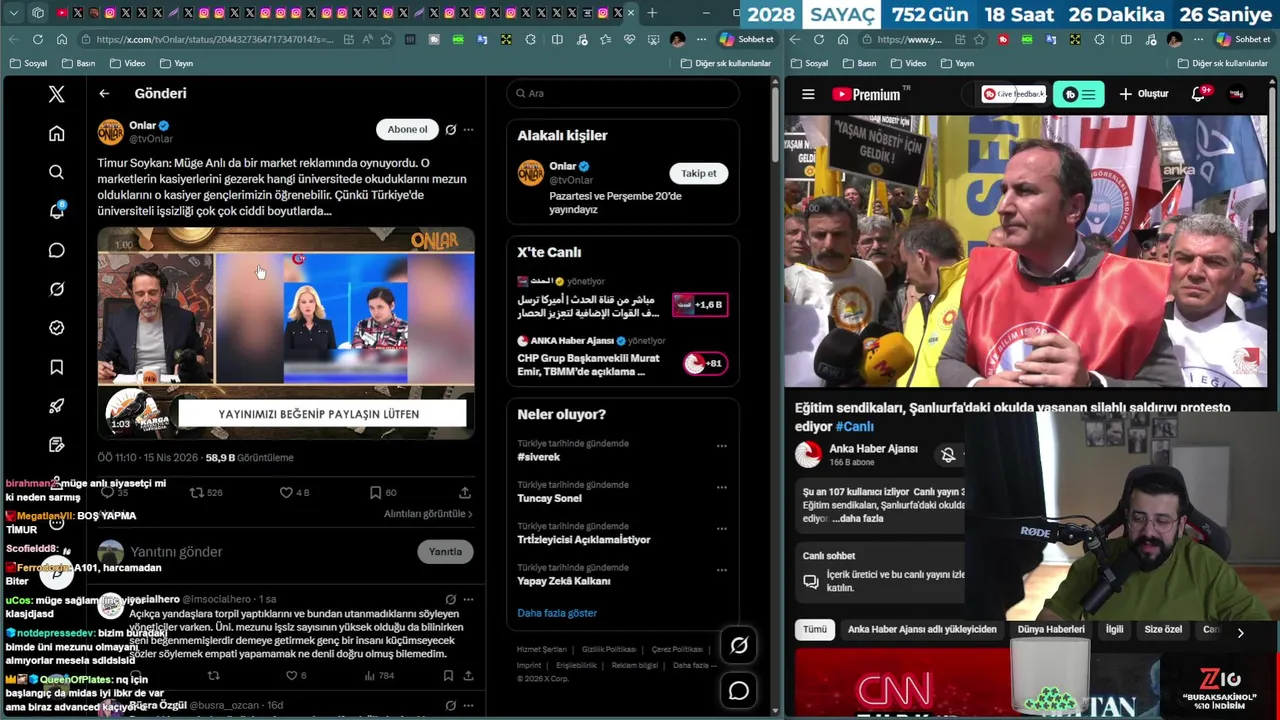Go to Home in X sidebar
Screen dimensions: 1280x720
point(56,133)
